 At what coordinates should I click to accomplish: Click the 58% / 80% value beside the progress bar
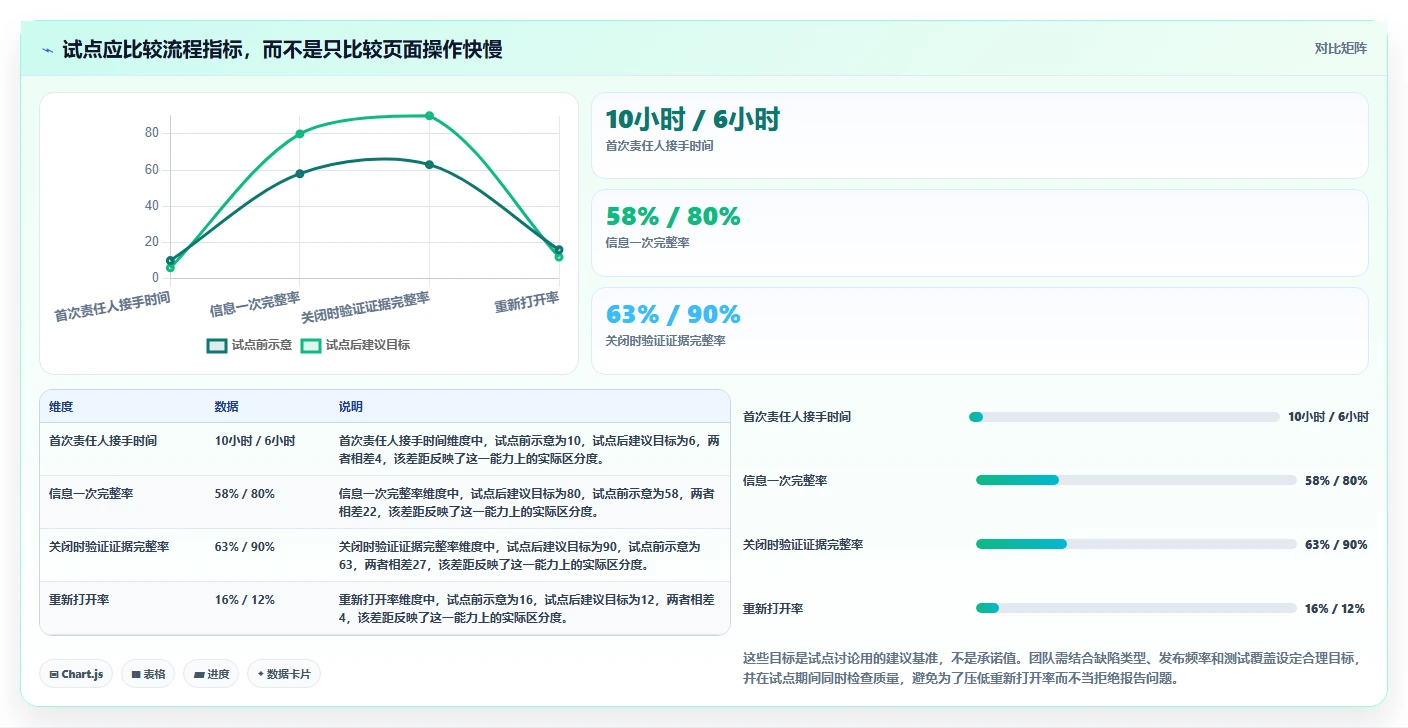tap(1336, 481)
